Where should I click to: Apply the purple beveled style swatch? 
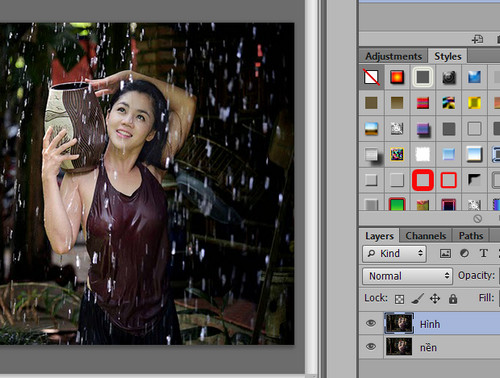423,129
